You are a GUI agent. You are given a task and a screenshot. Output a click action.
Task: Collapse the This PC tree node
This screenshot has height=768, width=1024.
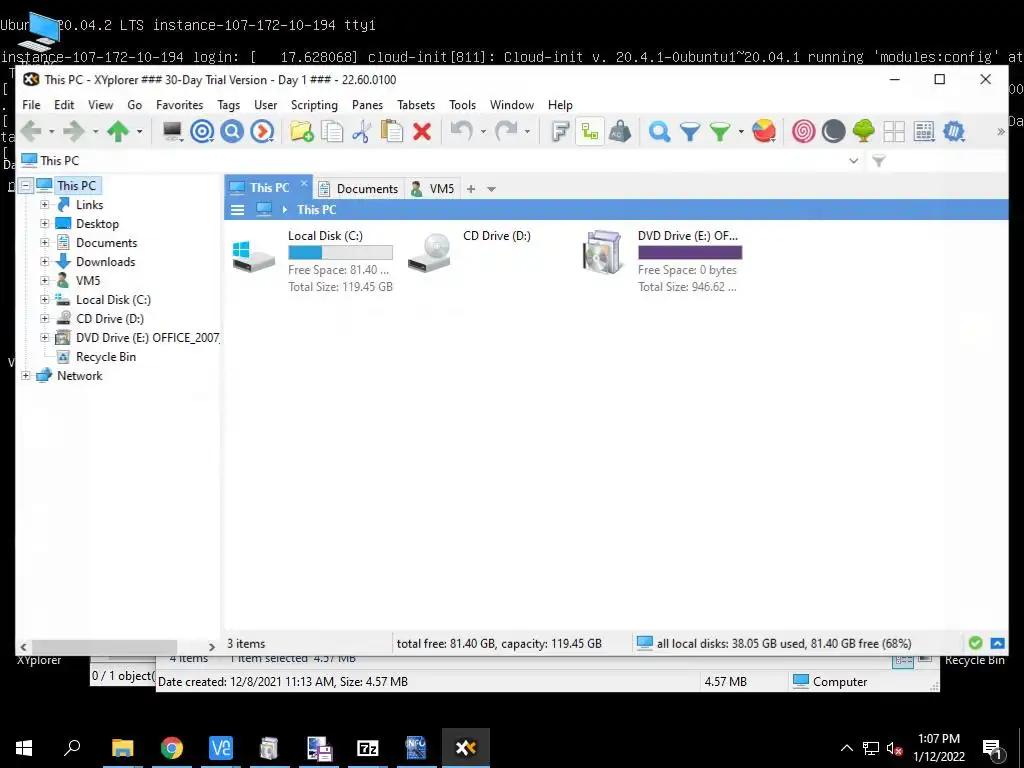pyautogui.click(x=25, y=185)
